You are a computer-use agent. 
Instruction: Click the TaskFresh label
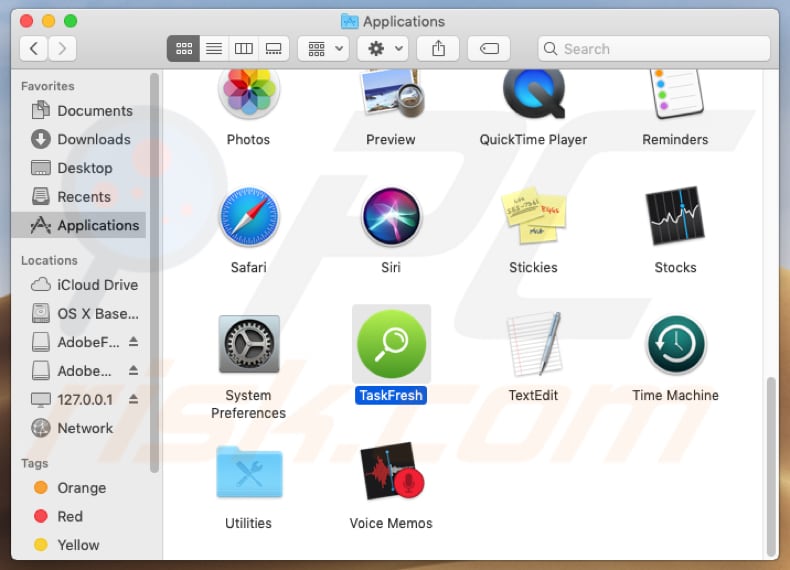point(391,395)
